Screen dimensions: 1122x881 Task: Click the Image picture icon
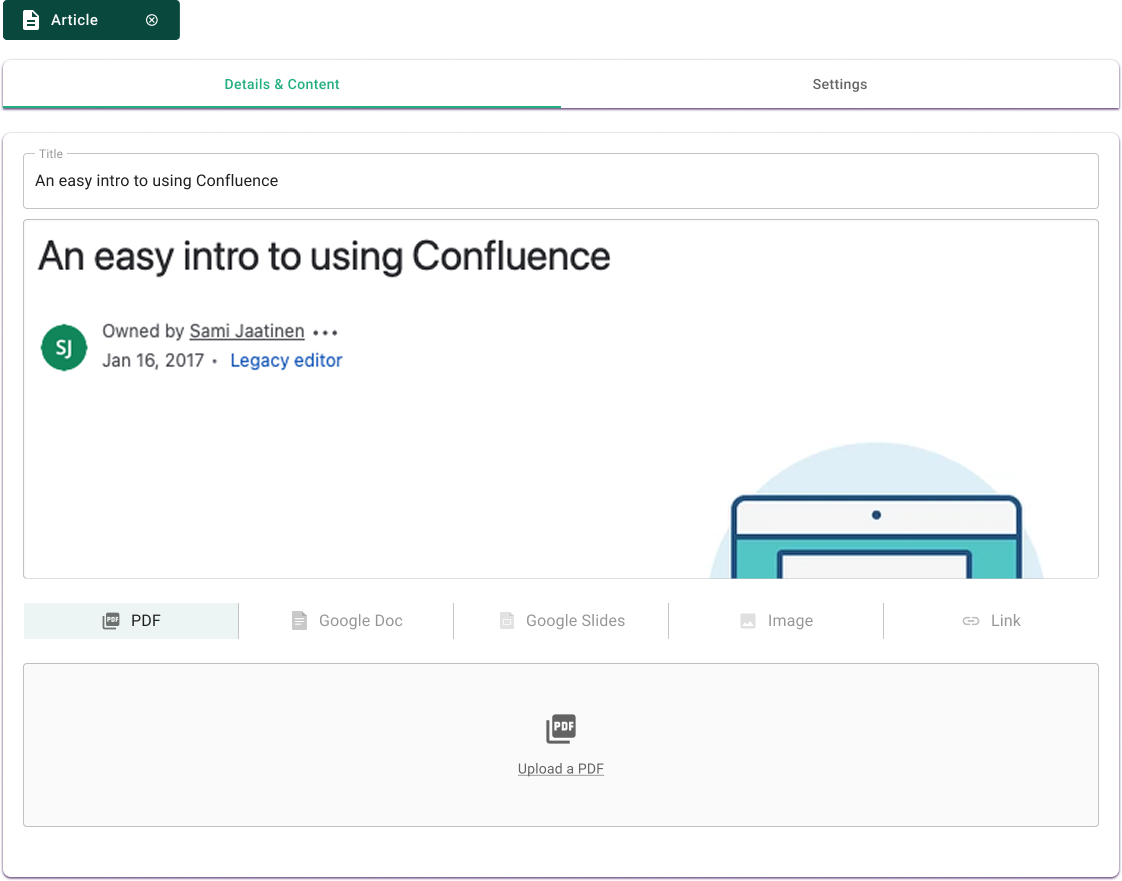click(748, 621)
